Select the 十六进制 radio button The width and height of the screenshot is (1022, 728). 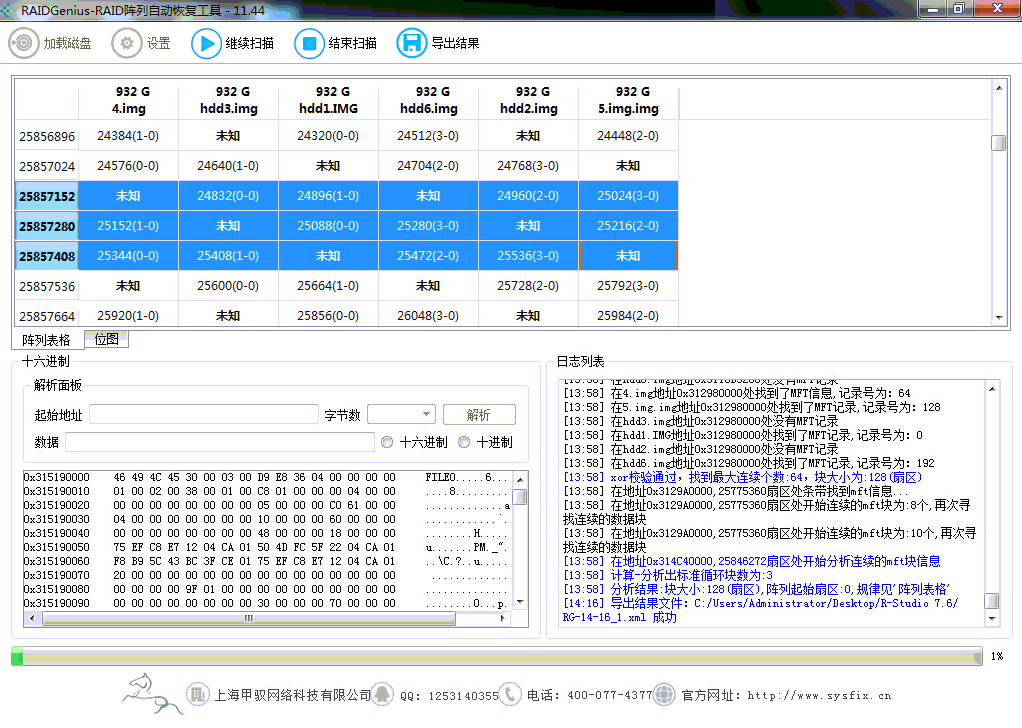tap(387, 442)
